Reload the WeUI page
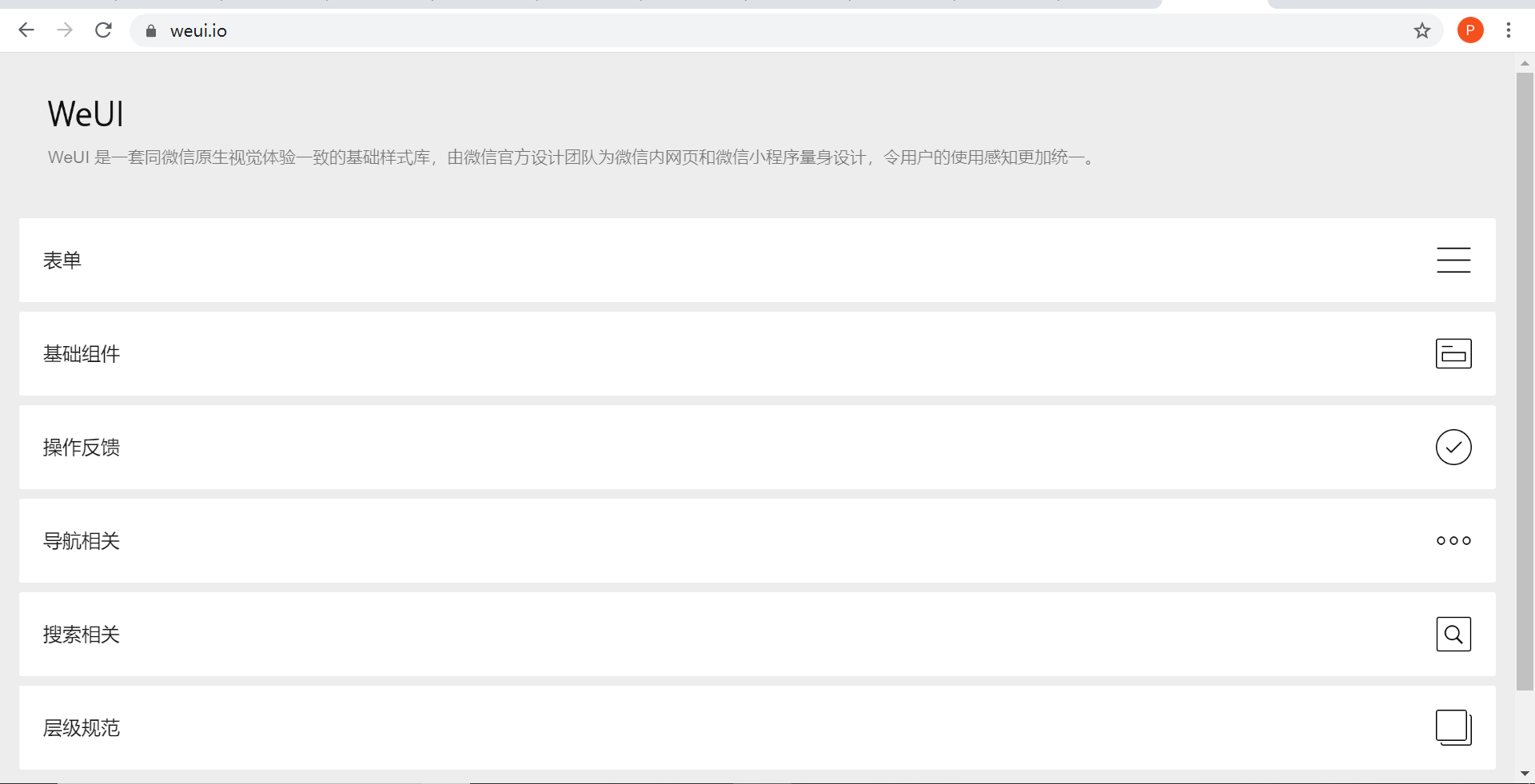The height and width of the screenshot is (784, 1535). [103, 30]
